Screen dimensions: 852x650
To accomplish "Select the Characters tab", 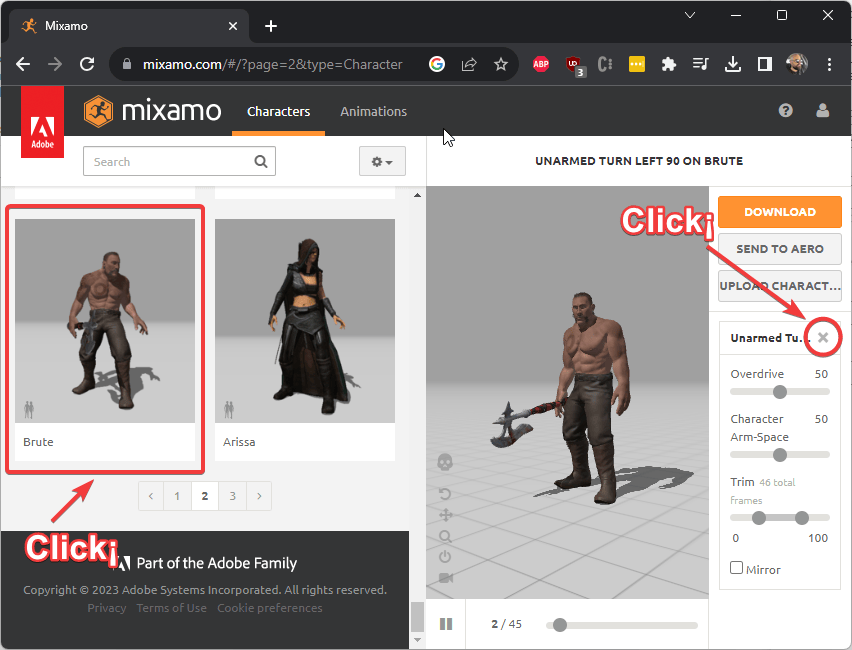I will (x=278, y=111).
